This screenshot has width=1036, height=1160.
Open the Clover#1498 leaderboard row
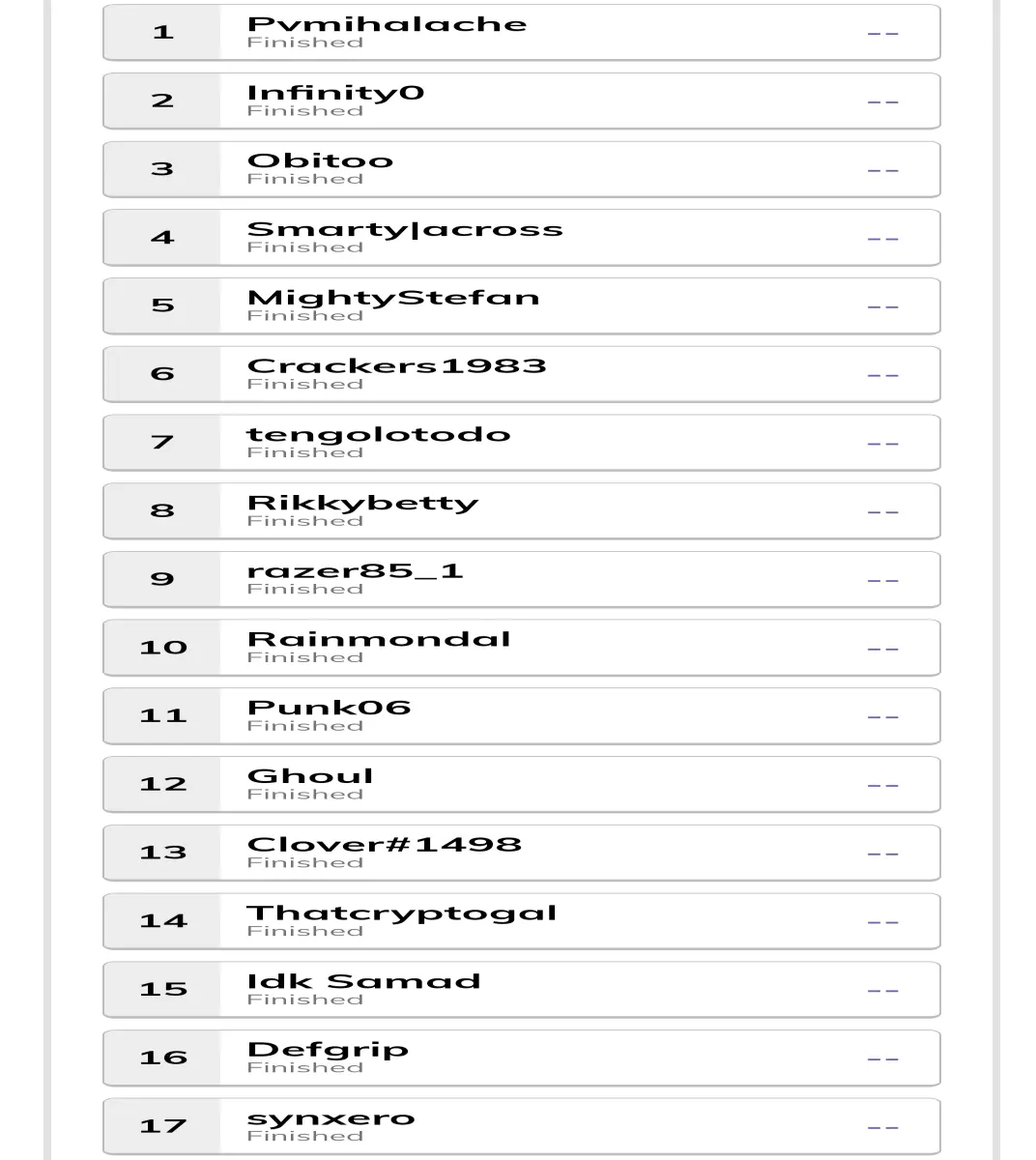(522, 853)
